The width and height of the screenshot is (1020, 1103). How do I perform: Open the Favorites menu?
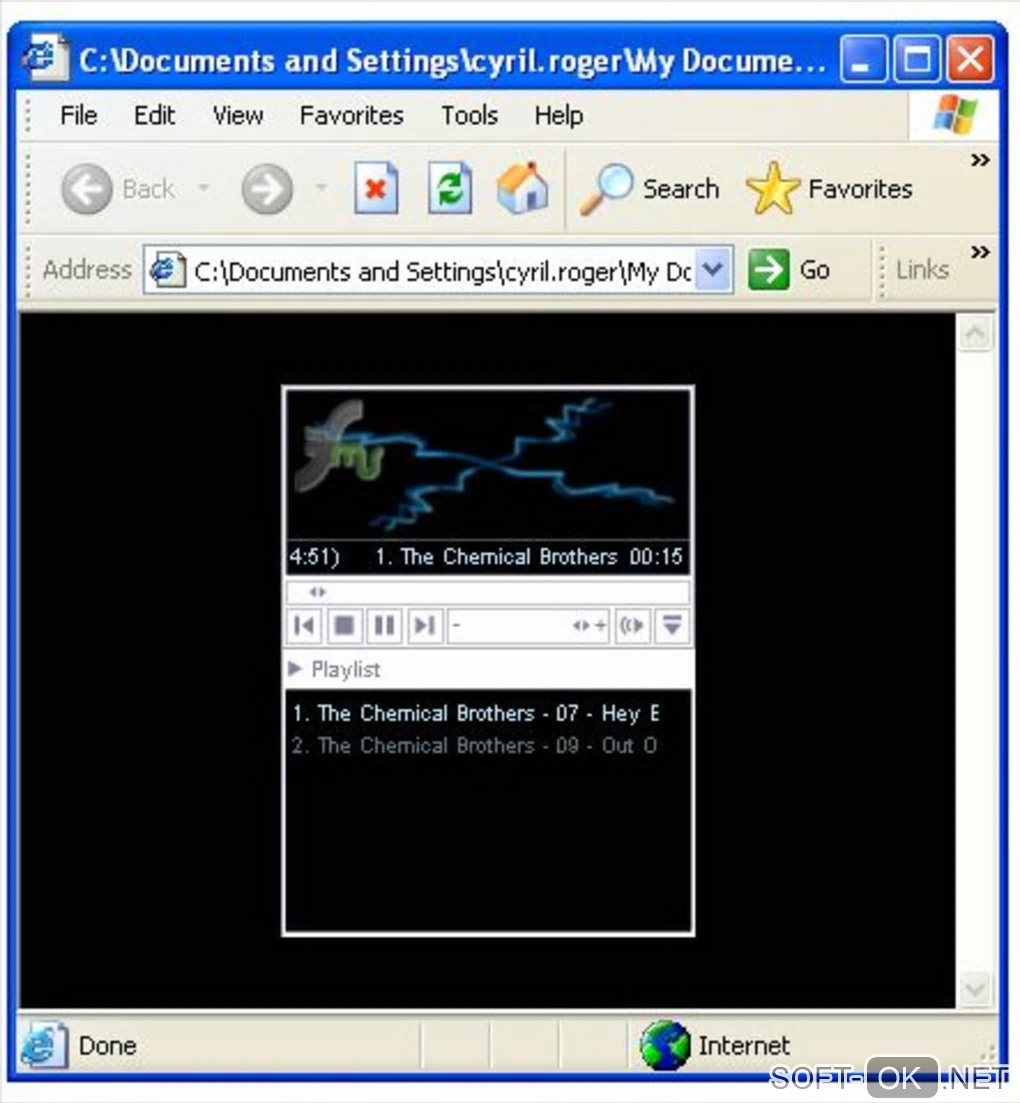[x=351, y=115]
